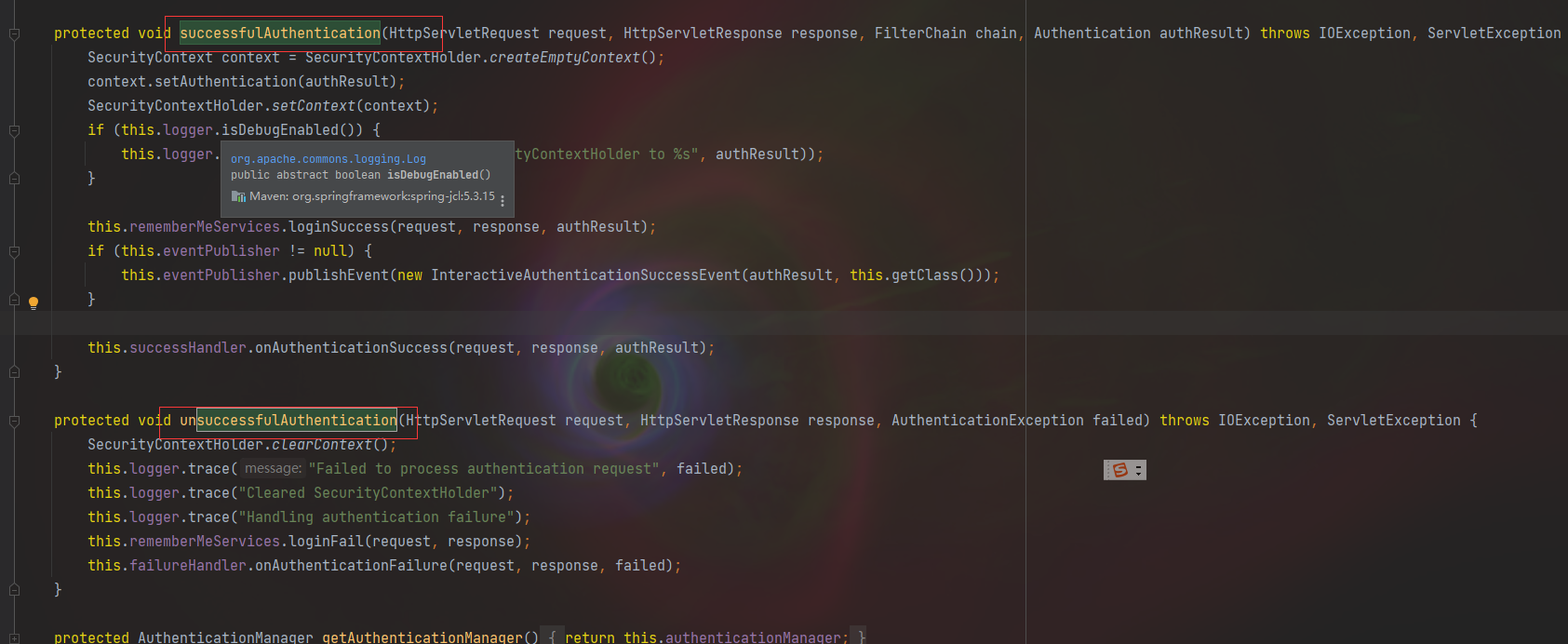Screen dimensions: 1568x644
Task: Click onAuthenticationSuccess method call
Action: coord(351,348)
